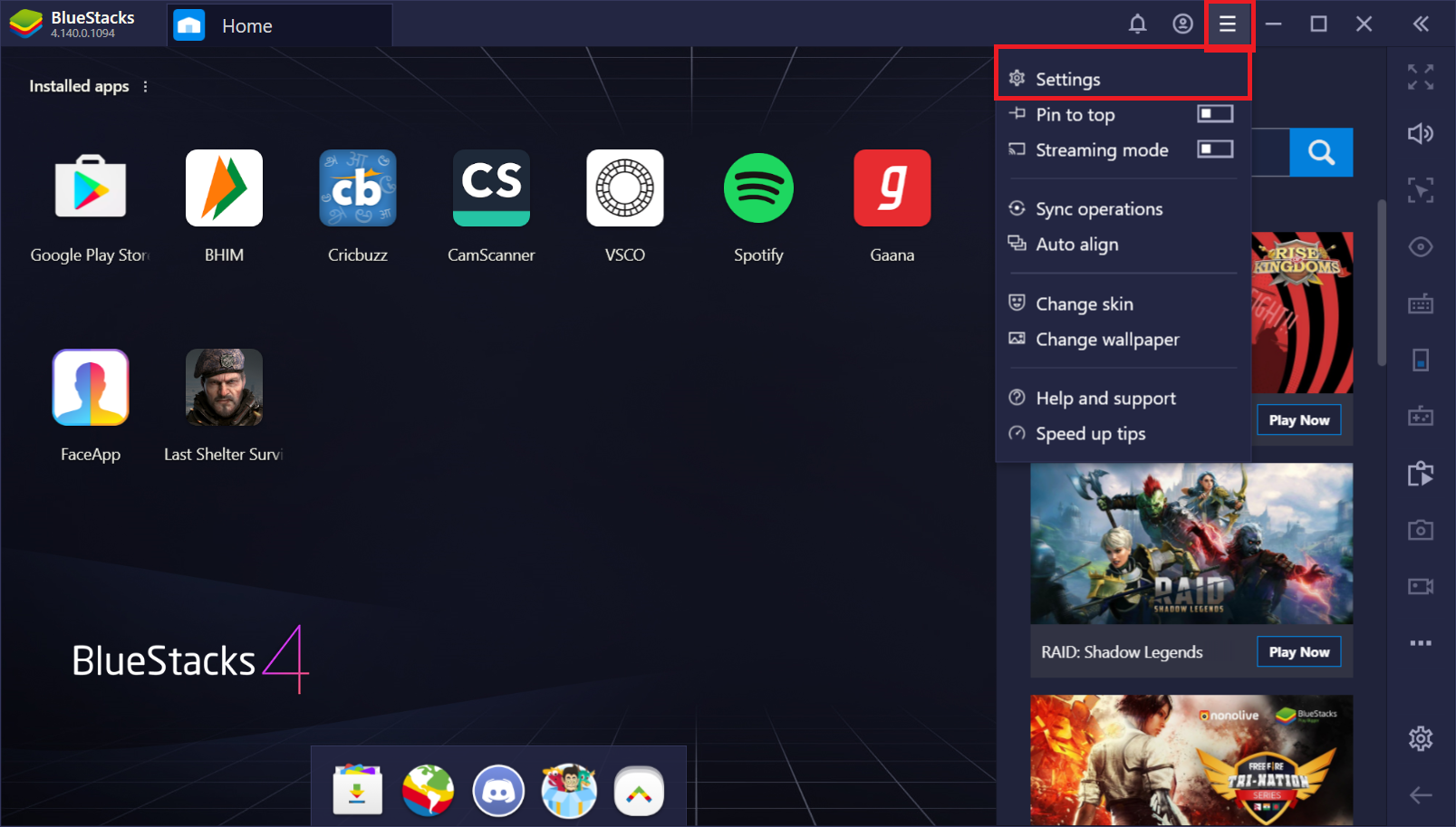Open Last Shelter Survival game

[x=224, y=388]
